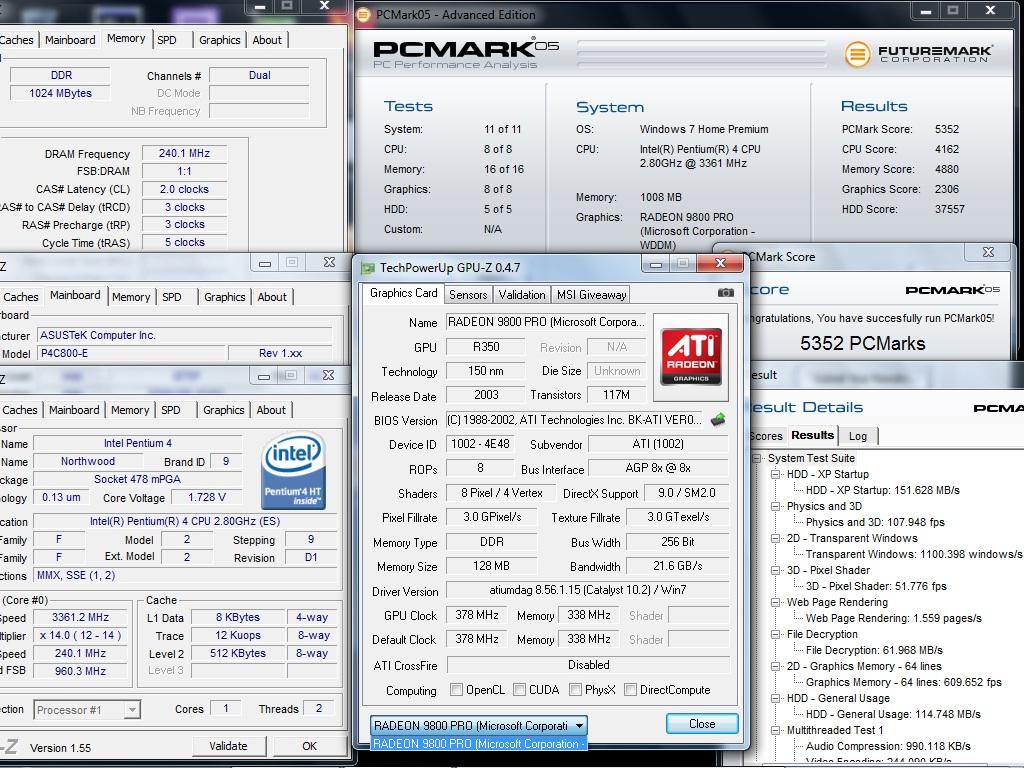Enable the OpenCL checkbox
Viewport: 1024px width, 768px height.
tap(456, 690)
